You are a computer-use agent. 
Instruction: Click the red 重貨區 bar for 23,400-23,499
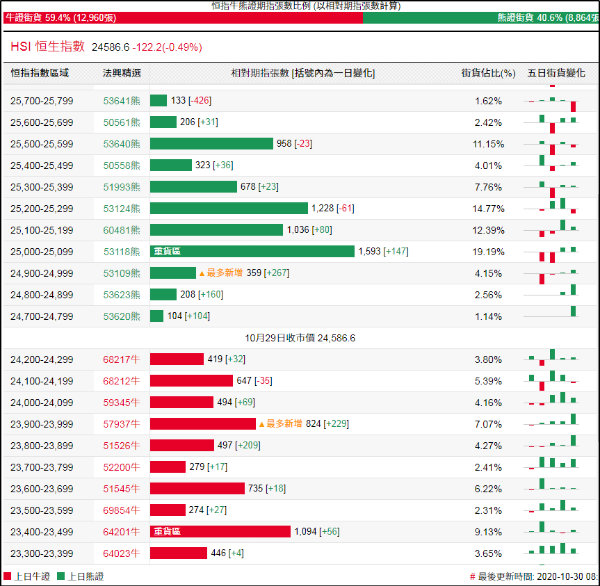click(220, 531)
